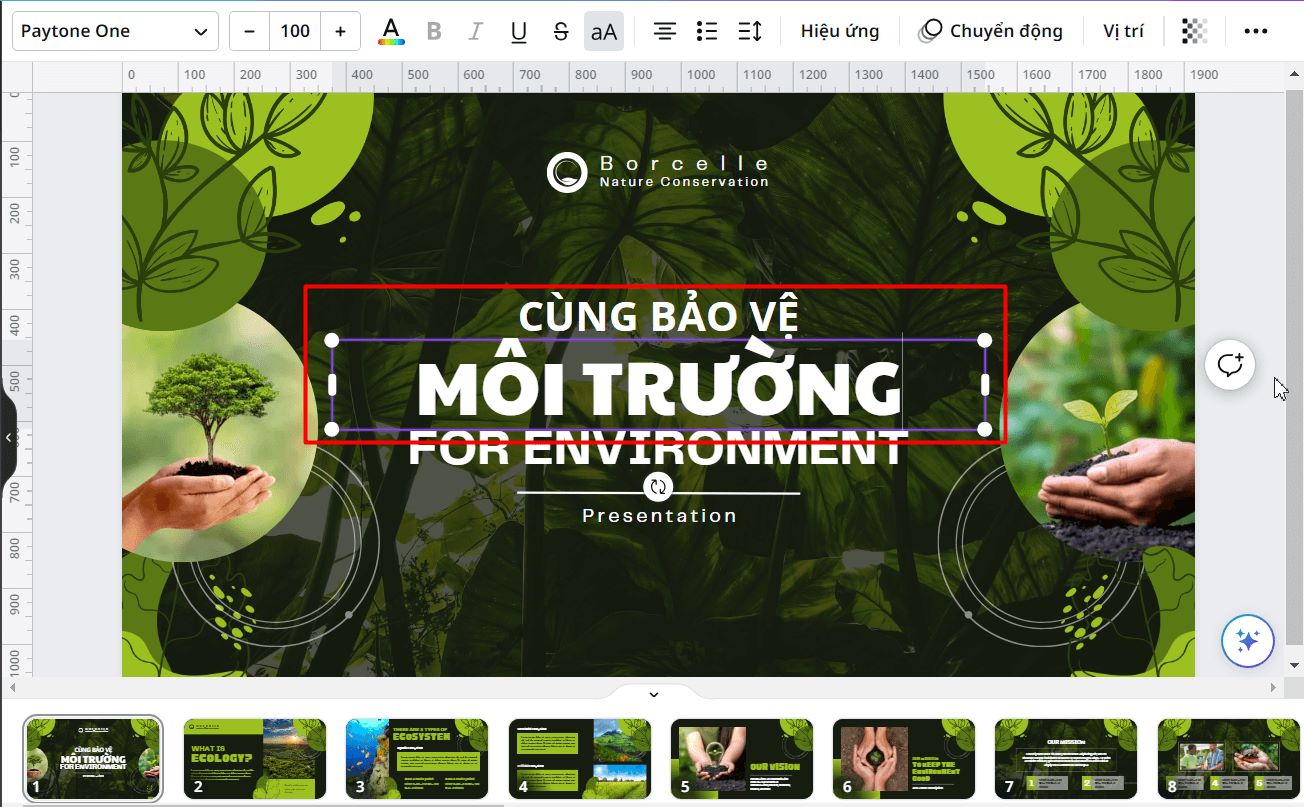
Task: Open the Hiệu ứng effects menu
Action: pos(840,30)
